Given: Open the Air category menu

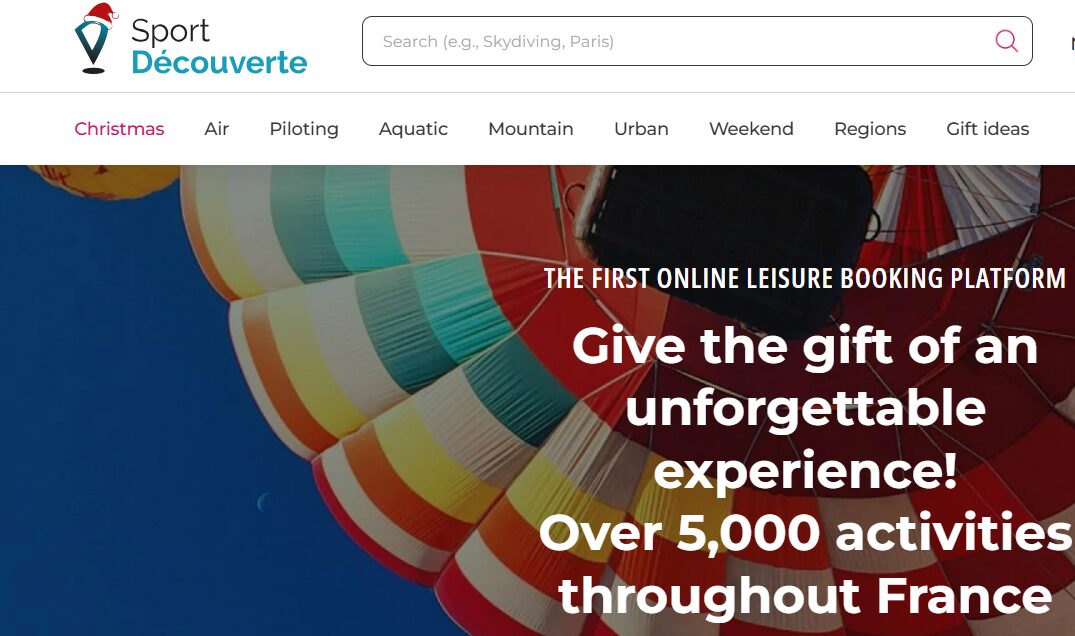Looking at the screenshot, I should pyautogui.click(x=217, y=129).
